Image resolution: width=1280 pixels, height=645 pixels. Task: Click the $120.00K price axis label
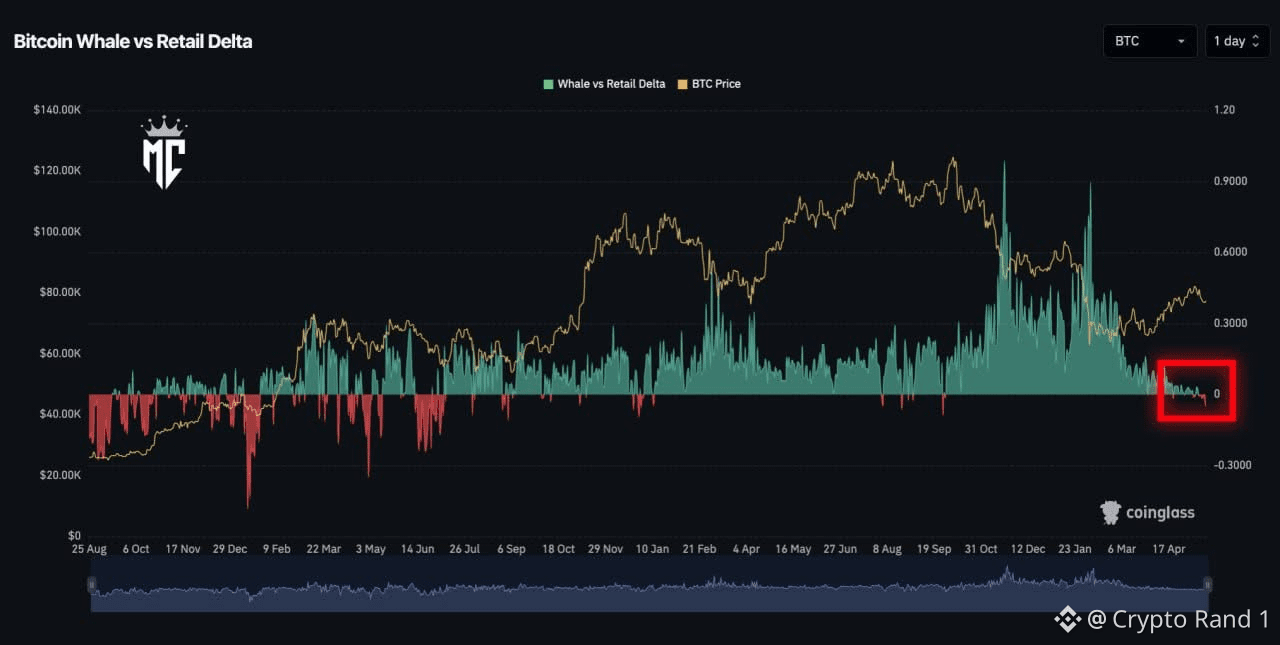pyautogui.click(x=56, y=171)
